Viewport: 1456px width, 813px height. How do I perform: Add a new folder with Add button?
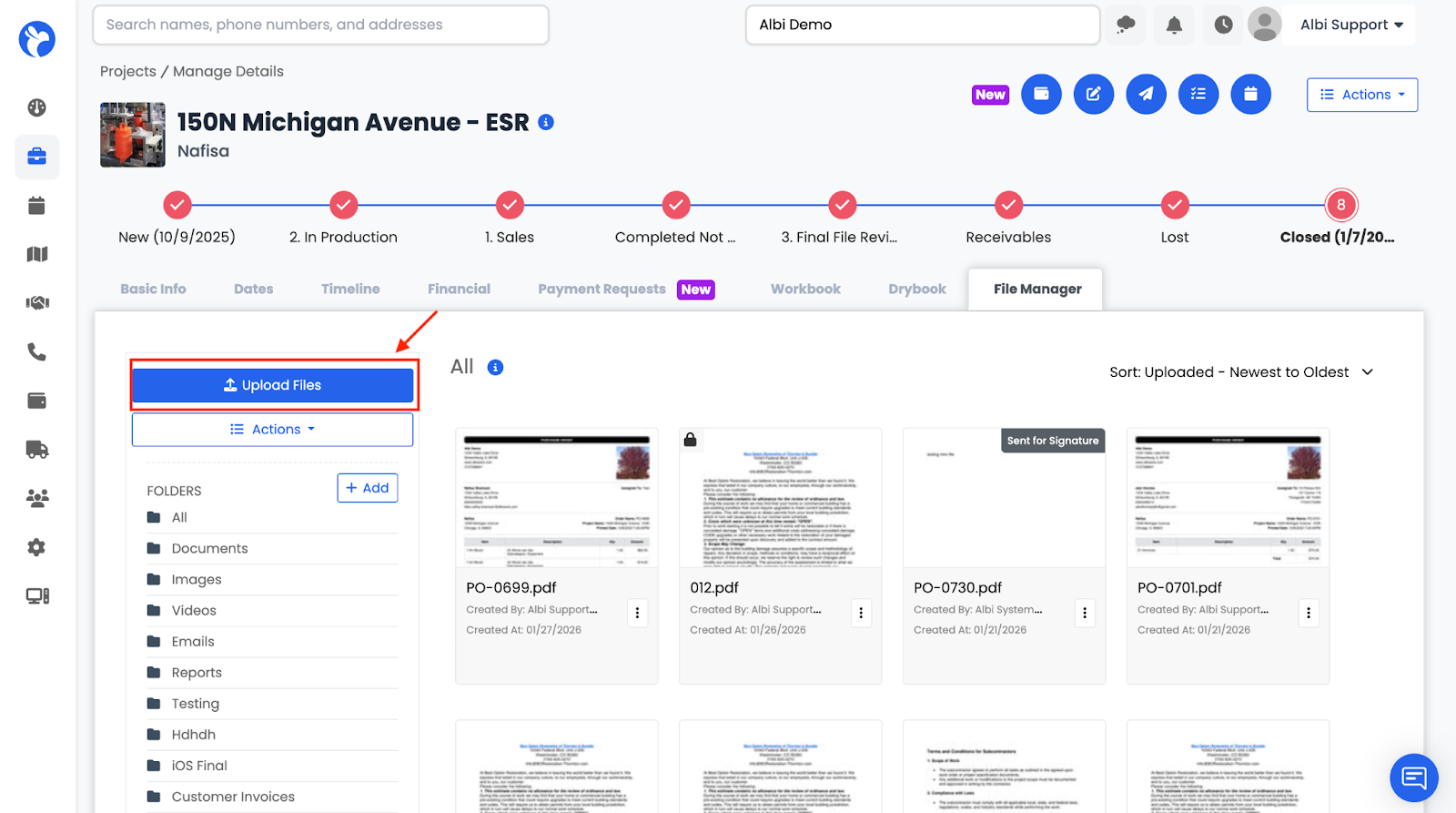(367, 488)
